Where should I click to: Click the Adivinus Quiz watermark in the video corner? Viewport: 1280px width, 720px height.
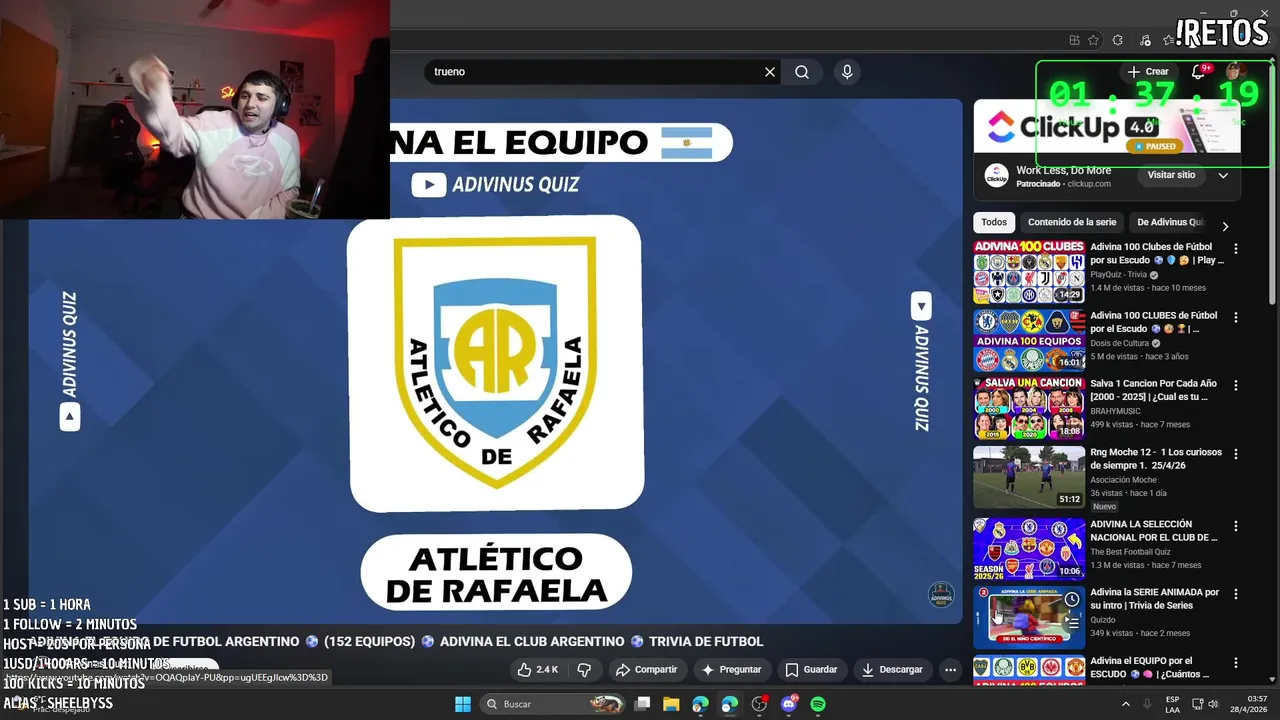(940, 594)
